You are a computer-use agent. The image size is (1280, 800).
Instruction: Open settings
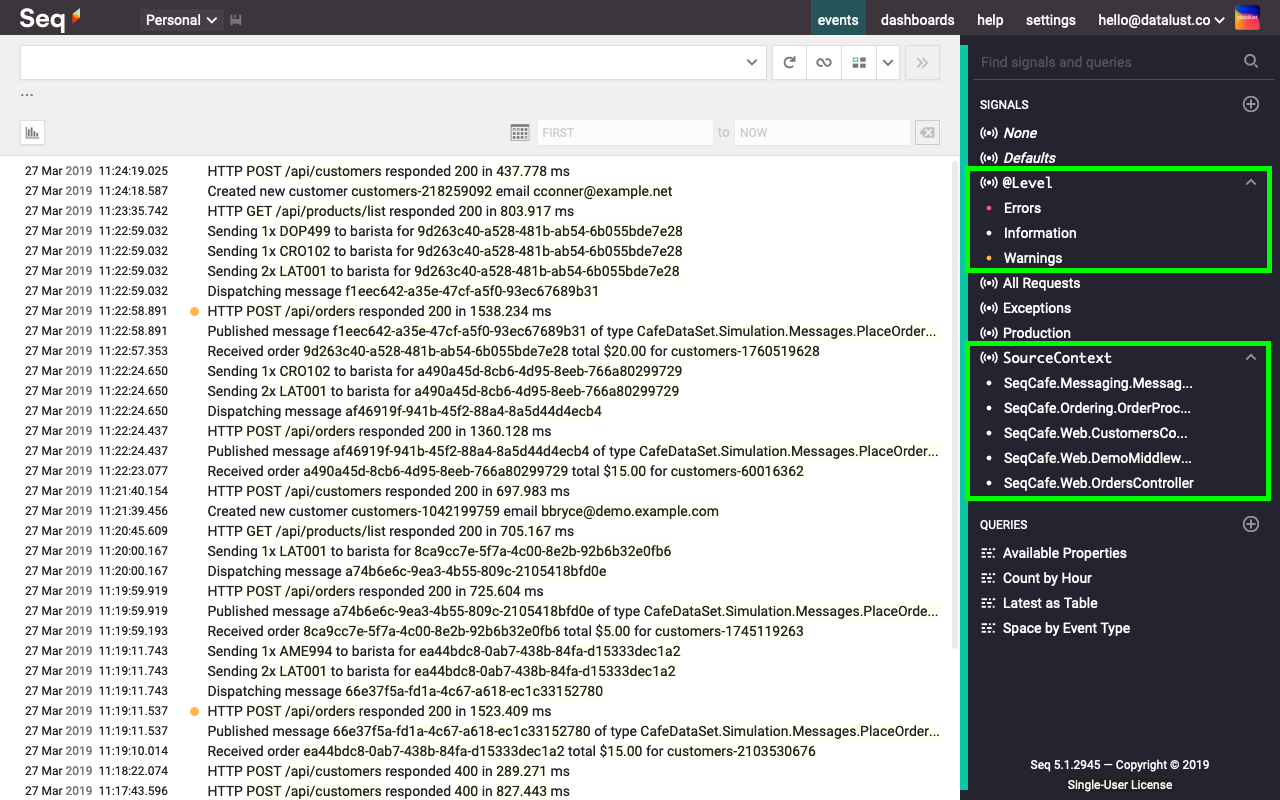click(1051, 20)
